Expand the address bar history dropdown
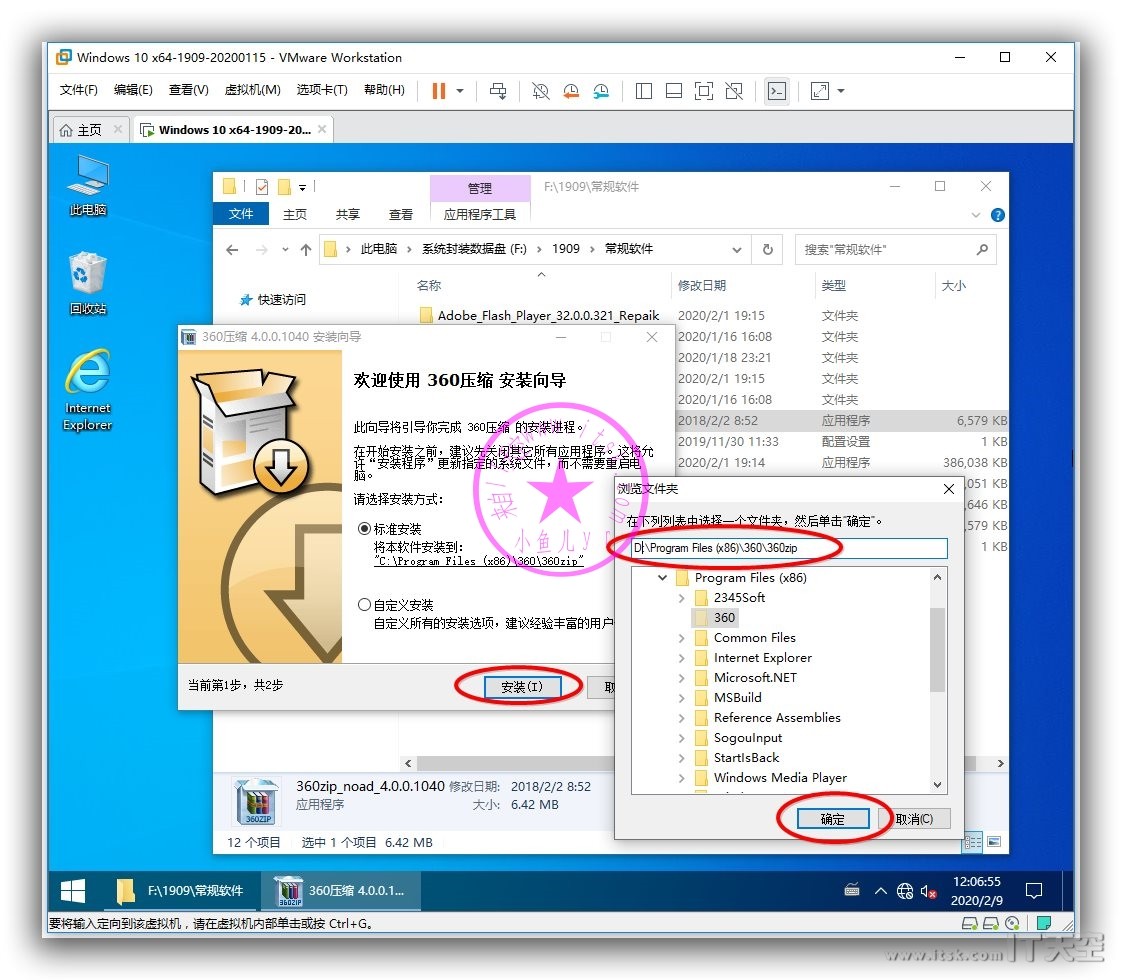Screen dimensions: 1122x980 point(736,250)
